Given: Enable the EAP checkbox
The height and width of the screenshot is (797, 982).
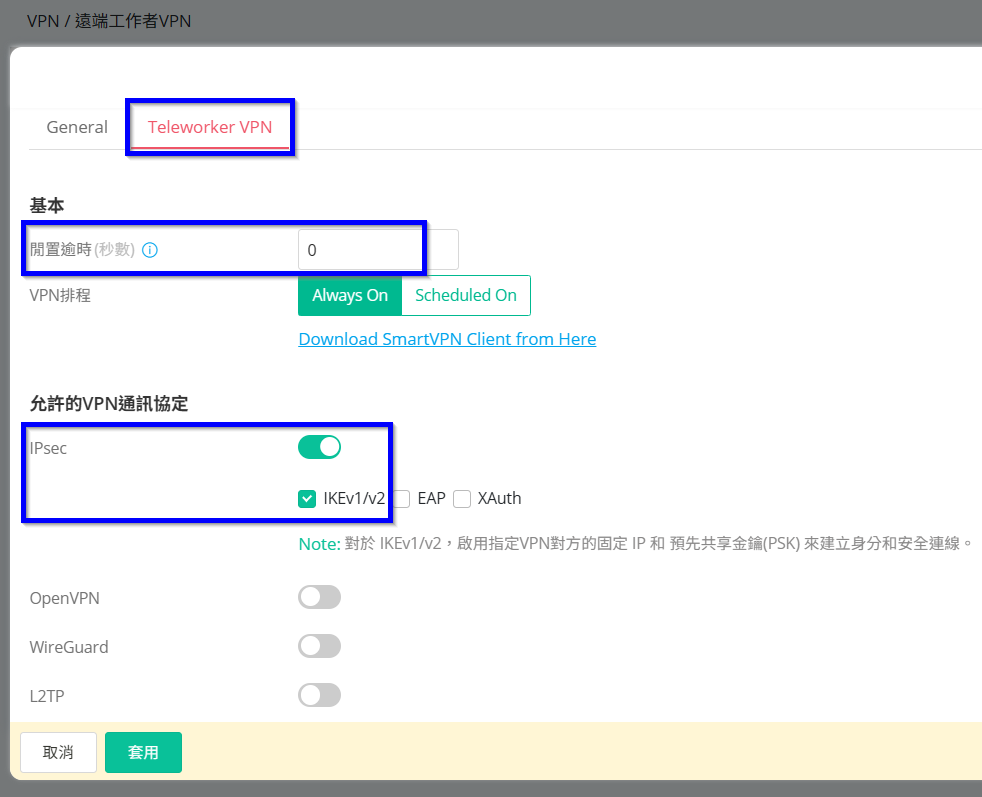Looking at the screenshot, I should click(401, 498).
